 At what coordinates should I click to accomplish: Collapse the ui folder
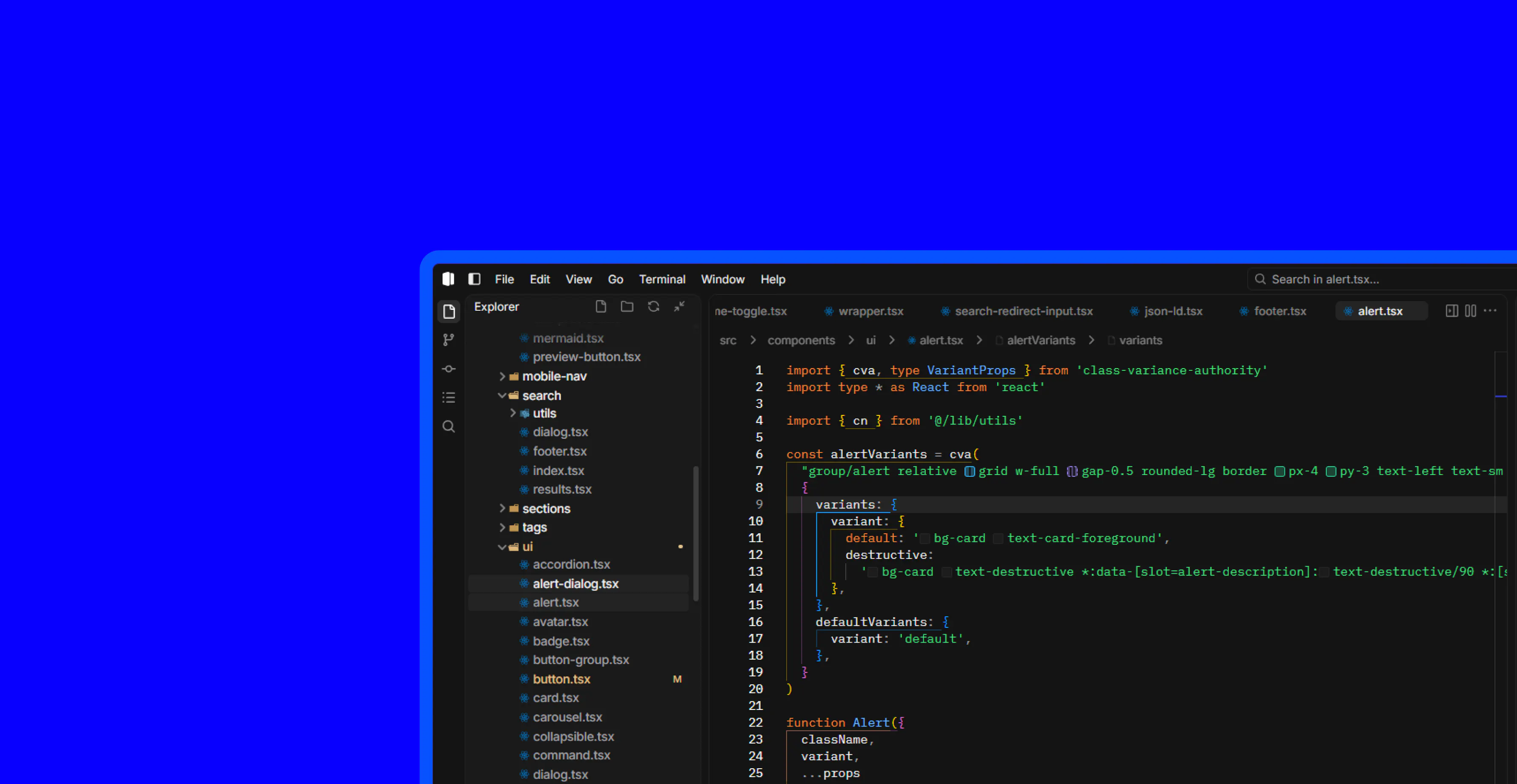[x=502, y=547]
